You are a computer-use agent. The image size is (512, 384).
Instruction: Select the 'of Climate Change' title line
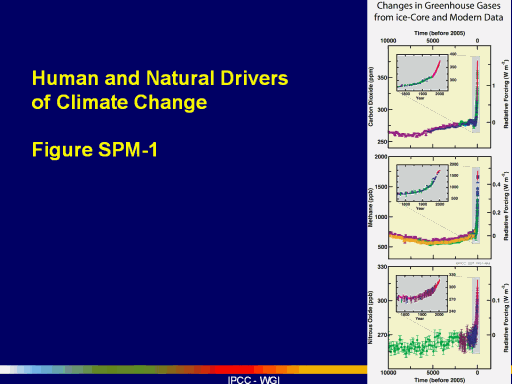click(119, 102)
